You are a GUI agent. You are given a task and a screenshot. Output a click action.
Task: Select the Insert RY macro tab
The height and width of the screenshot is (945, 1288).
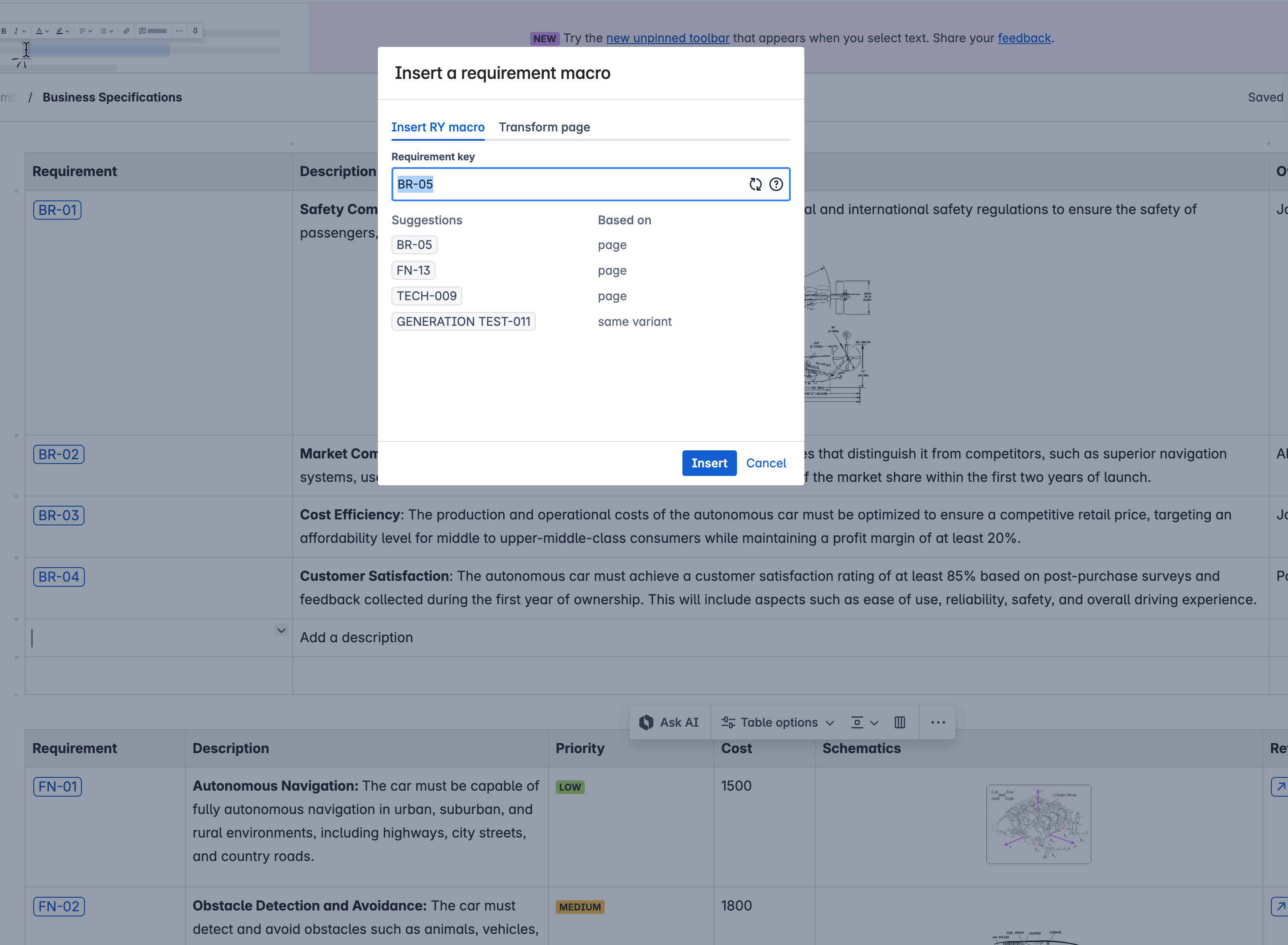pos(438,127)
